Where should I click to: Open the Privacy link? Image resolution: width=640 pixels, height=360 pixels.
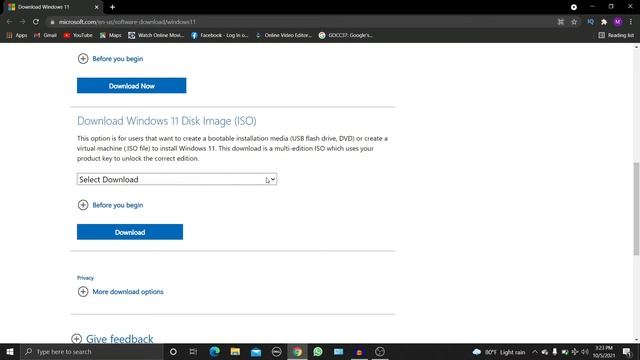[85, 278]
